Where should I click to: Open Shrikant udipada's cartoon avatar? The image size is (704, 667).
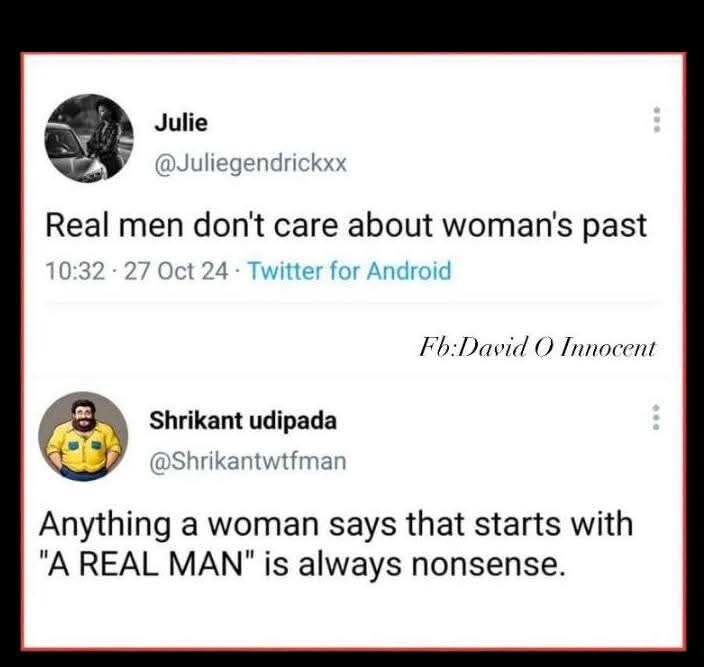[84, 436]
